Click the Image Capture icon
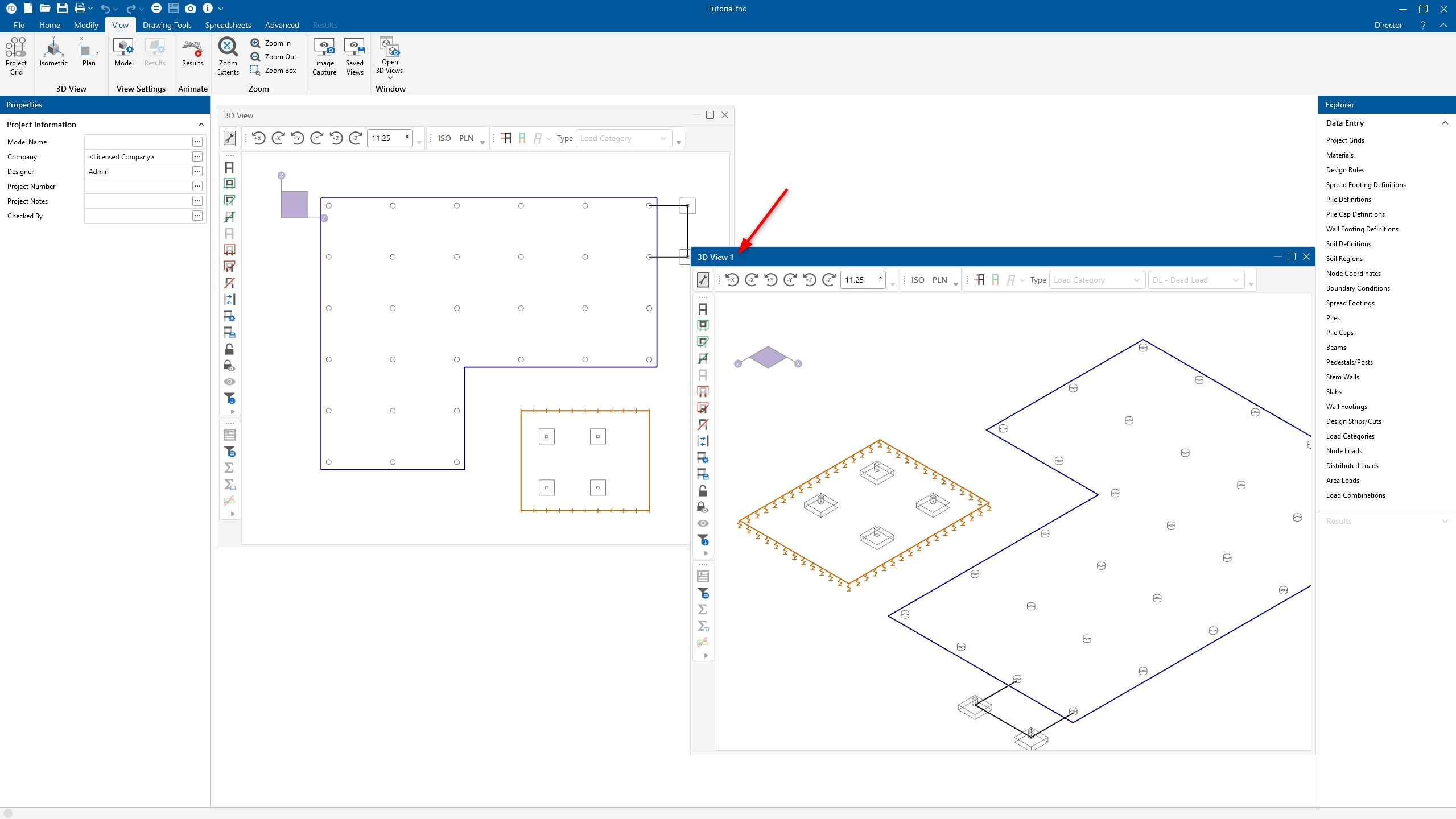 [x=324, y=48]
